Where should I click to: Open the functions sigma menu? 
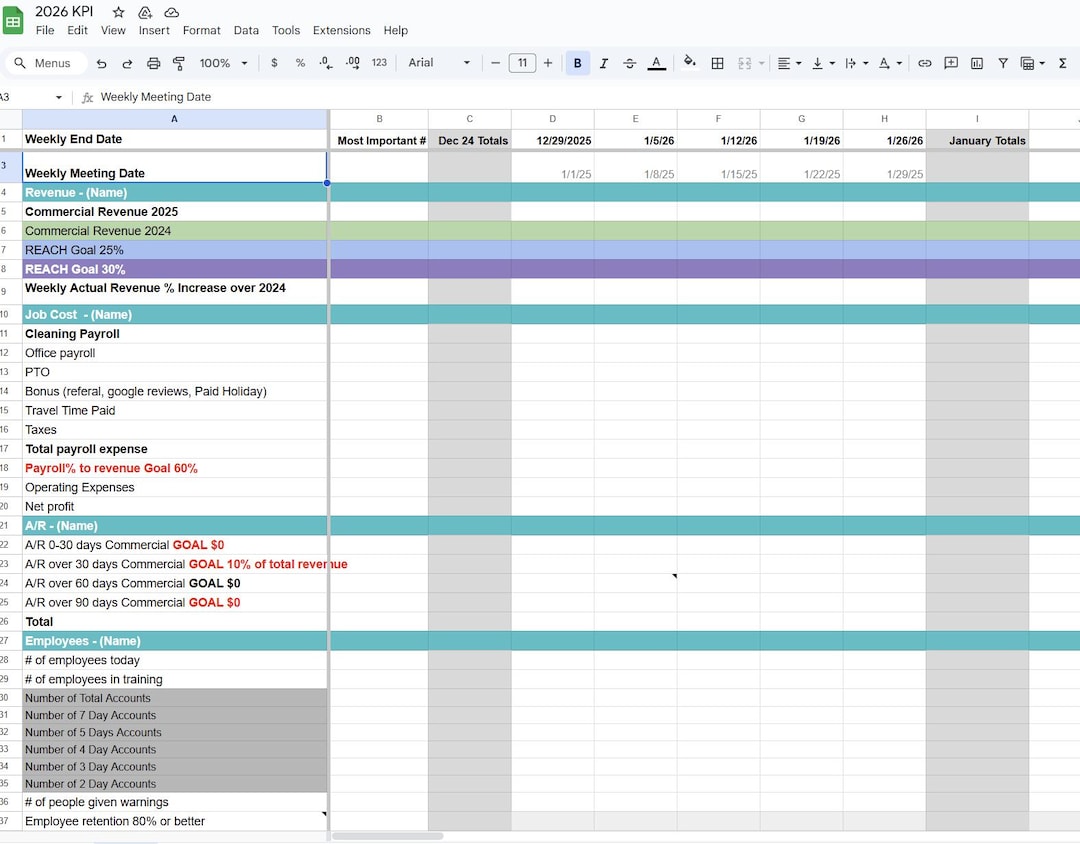click(1062, 63)
